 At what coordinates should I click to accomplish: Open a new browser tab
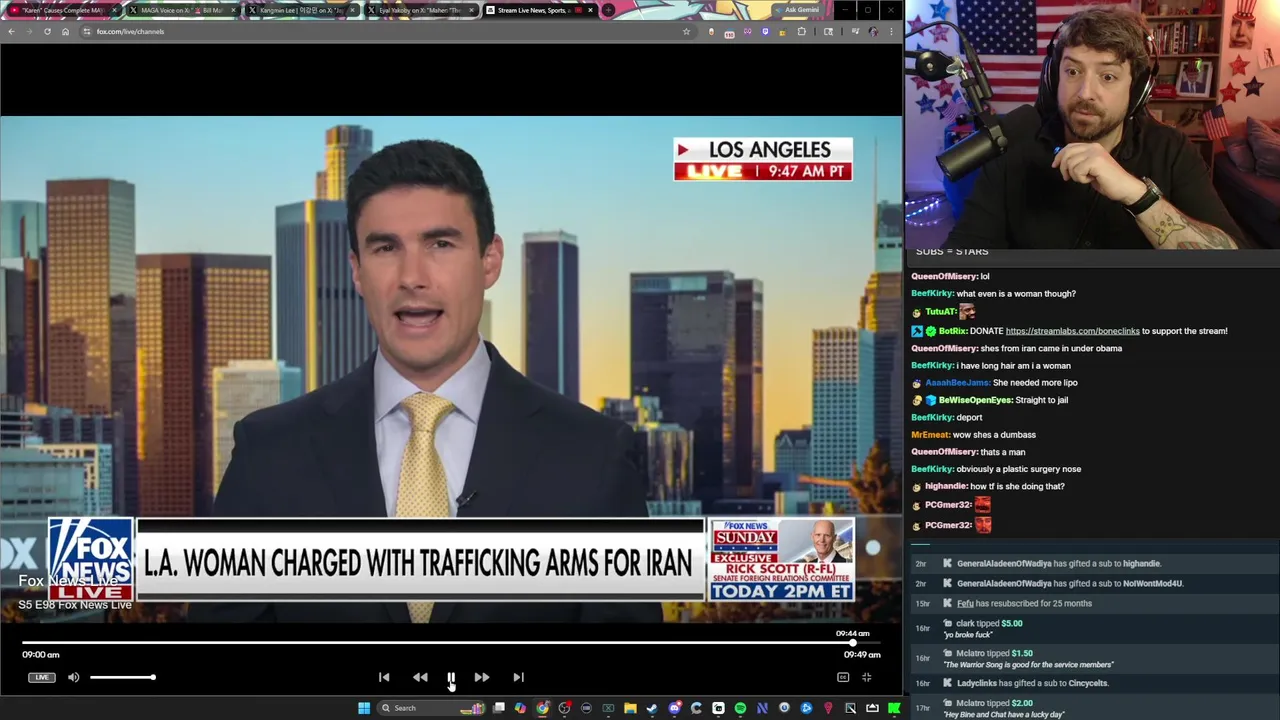(x=608, y=10)
